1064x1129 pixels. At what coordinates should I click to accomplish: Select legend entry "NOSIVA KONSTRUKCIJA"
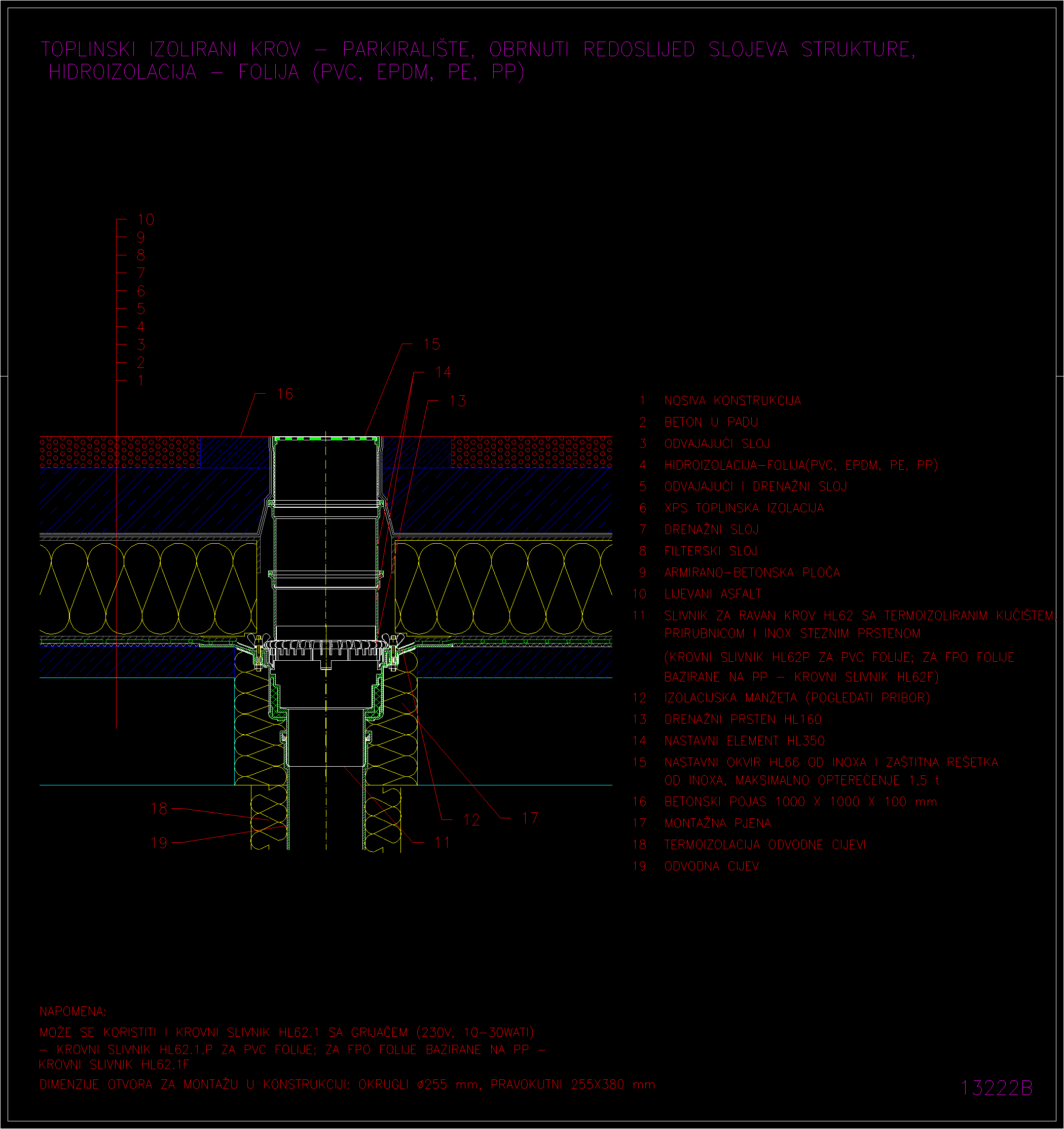733,401
